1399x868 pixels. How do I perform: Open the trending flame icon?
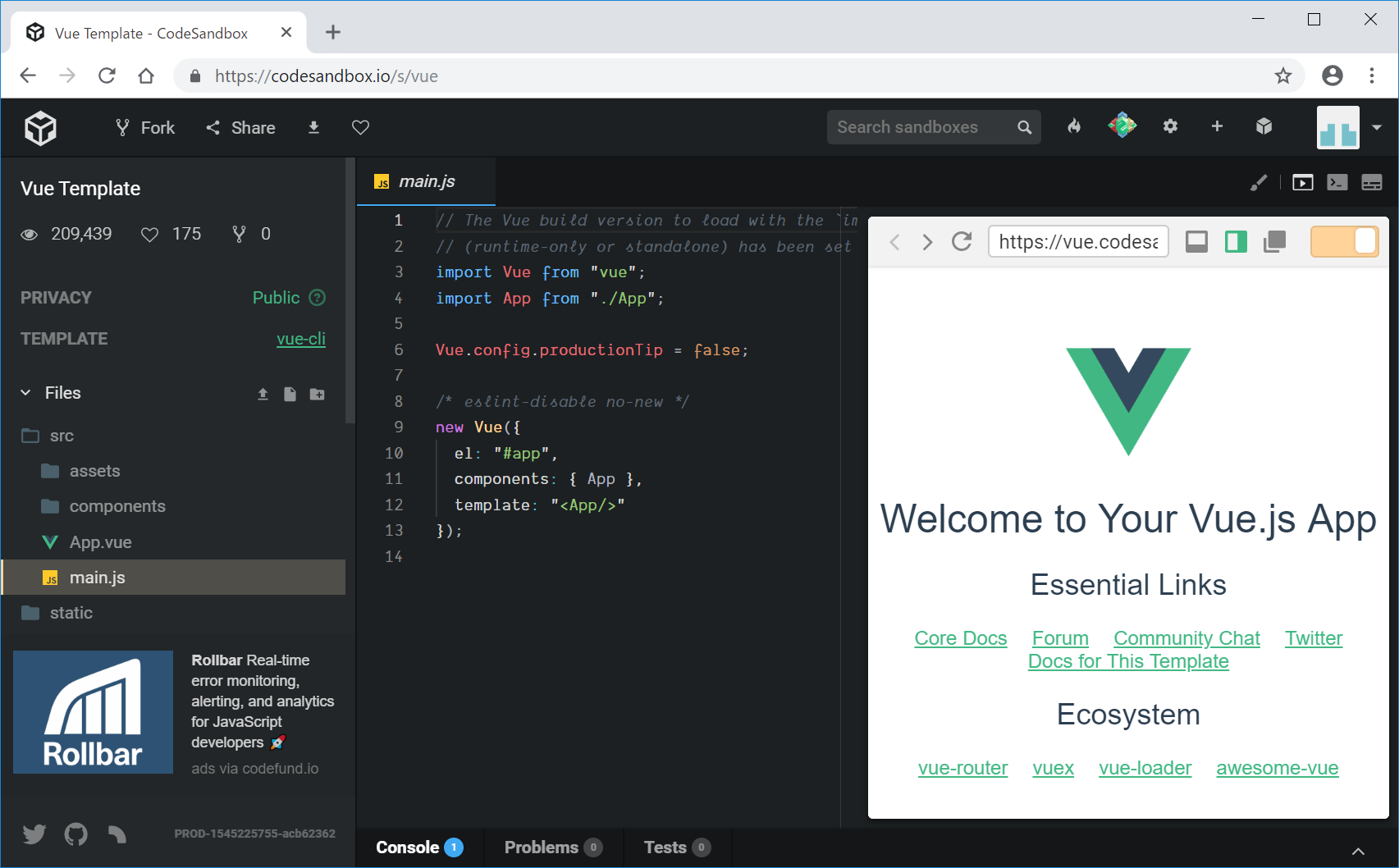(x=1074, y=126)
